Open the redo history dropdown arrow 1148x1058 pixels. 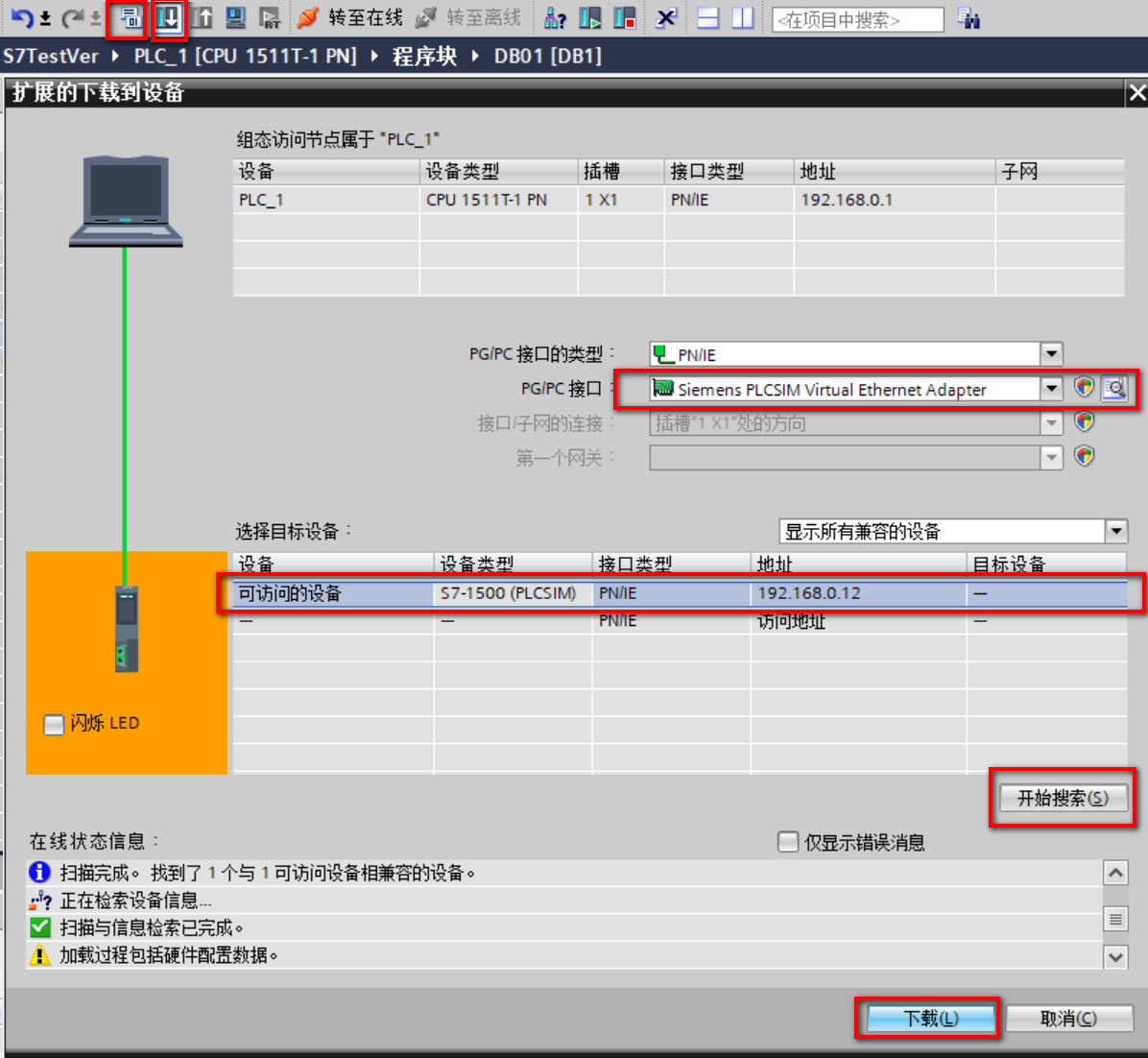(95, 18)
